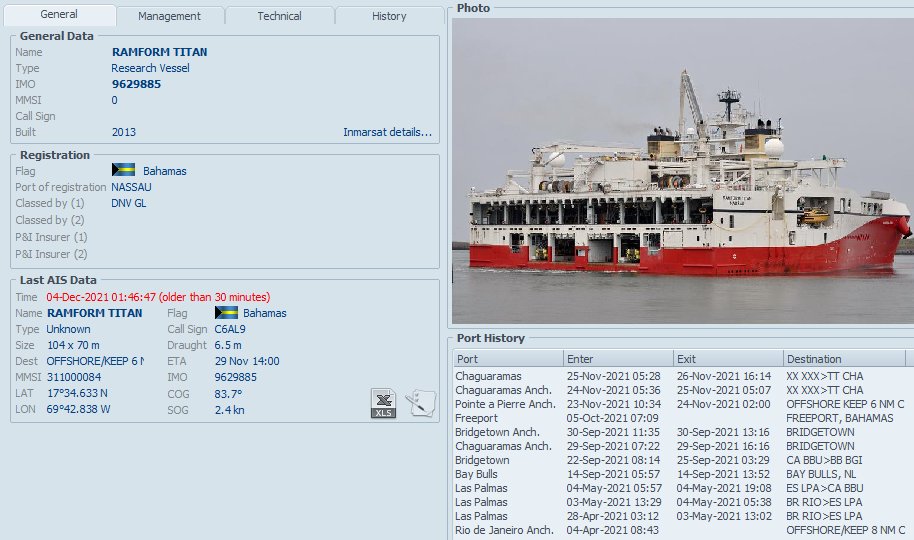Viewport: 914px width, 540px height.
Task: Click RAMFORM TITAN name in Last AIS Data
Action: (x=94, y=313)
